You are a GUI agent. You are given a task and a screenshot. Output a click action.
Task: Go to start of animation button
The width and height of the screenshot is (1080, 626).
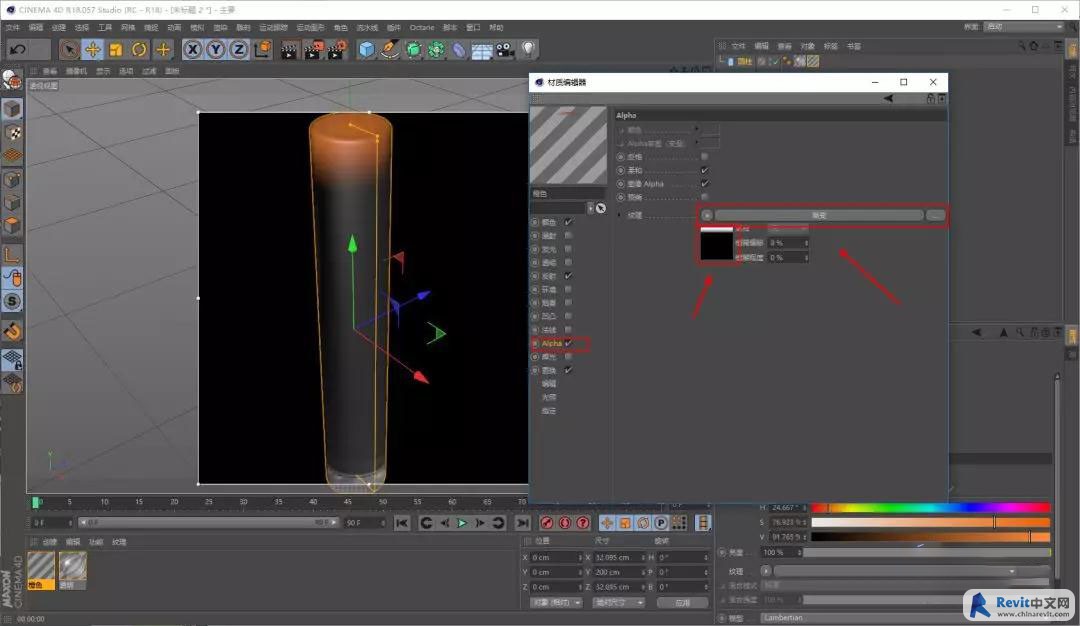402,523
